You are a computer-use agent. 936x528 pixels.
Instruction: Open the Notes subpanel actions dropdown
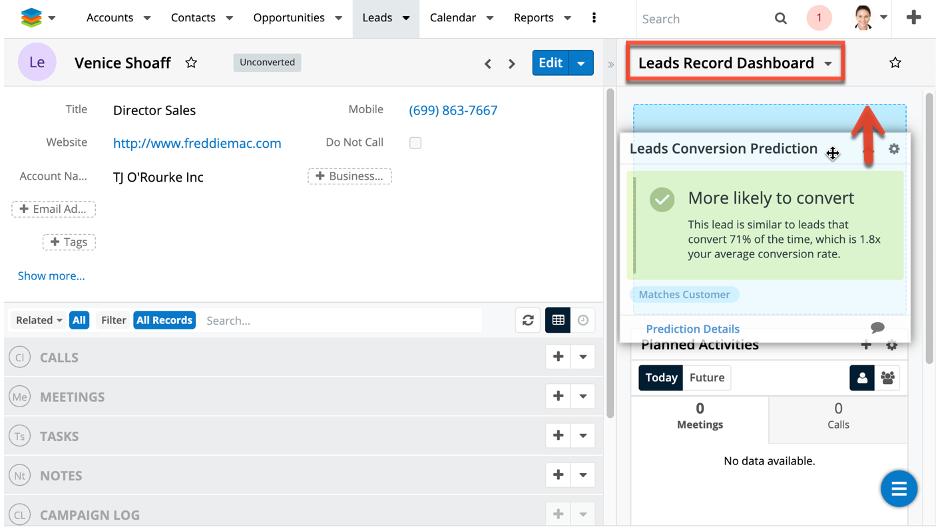point(583,475)
